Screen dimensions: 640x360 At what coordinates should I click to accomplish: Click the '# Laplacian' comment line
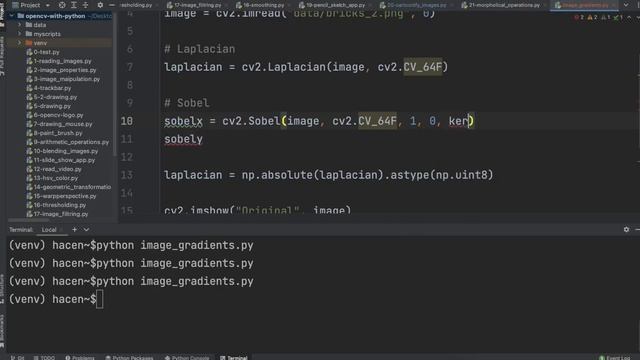click(x=200, y=49)
